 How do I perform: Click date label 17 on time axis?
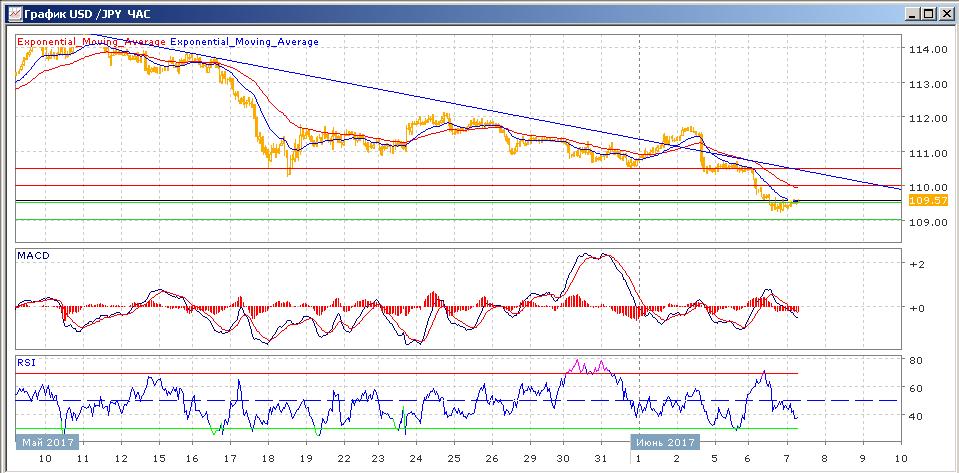pyautogui.click(x=231, y=458)
